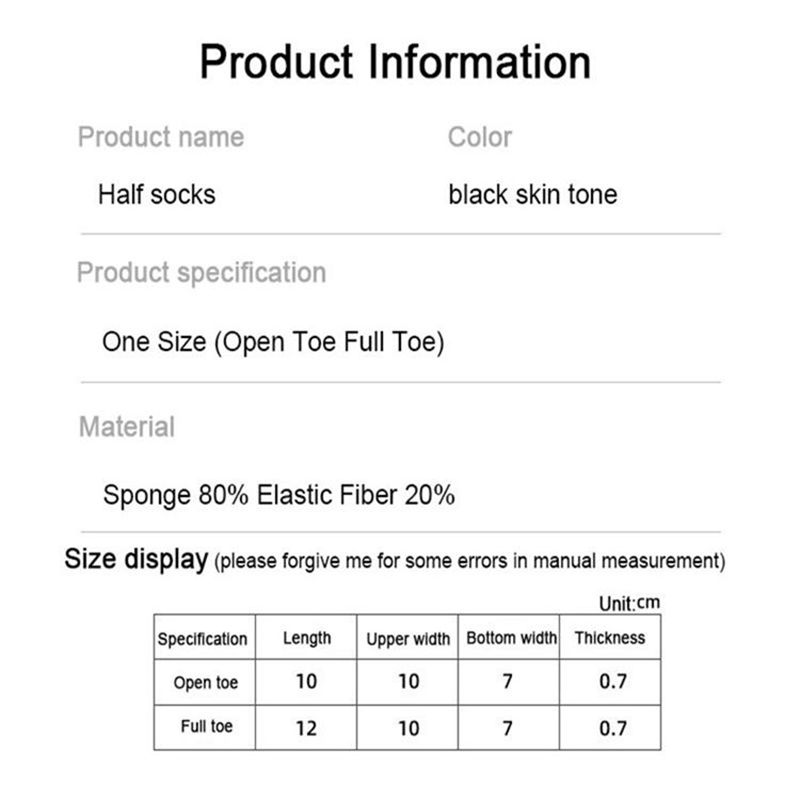The image size is (800, 800).
Task: Click the Open toe thickness value 0.7
Action: tap(612, 682)
